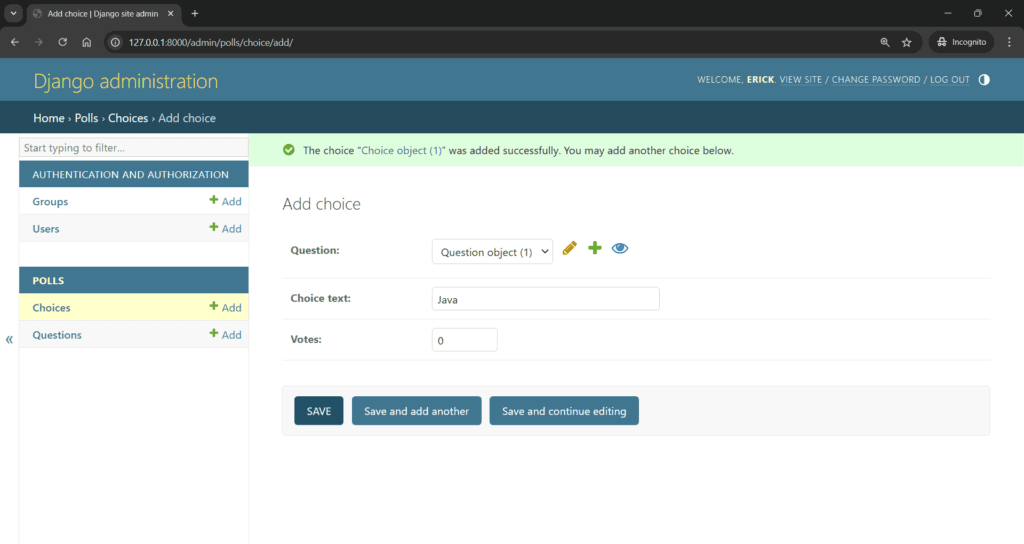Viewport: 1024px width, 544px height.
Task: Reload the page
Action: click(63, 42)
